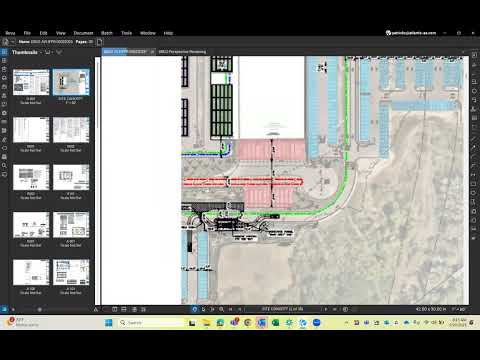Click the page size readout in status bar
Viewport: 480px width, 360px height.
[x=431, y=309]
